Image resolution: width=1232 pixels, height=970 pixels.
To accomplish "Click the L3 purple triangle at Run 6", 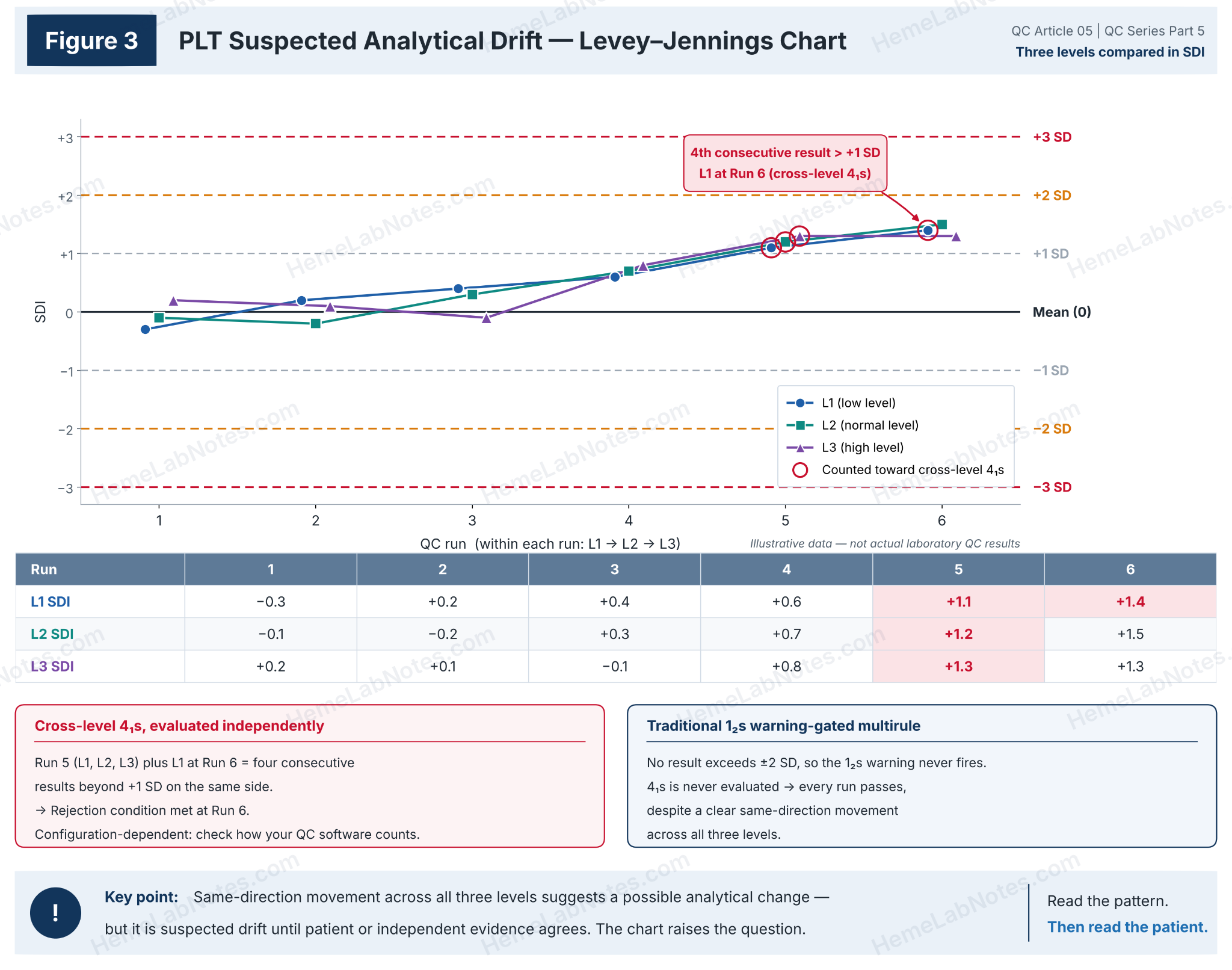I will click(956, 236).
